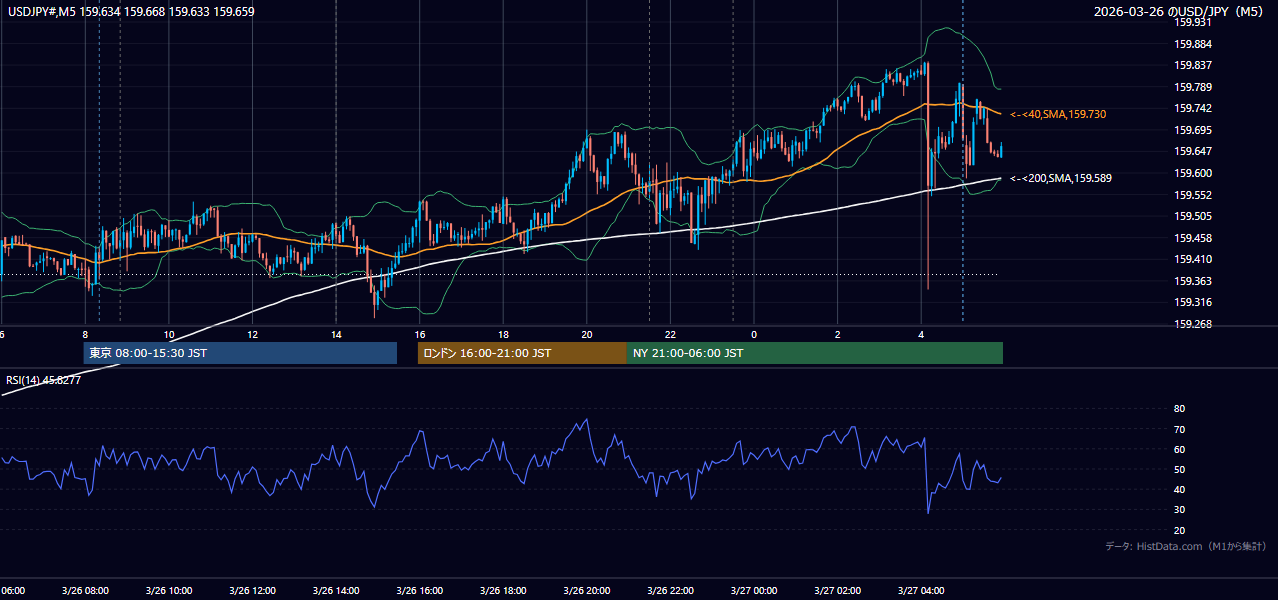Click price axis value 159.742
1278x600 pixels.
point(1193,108)
